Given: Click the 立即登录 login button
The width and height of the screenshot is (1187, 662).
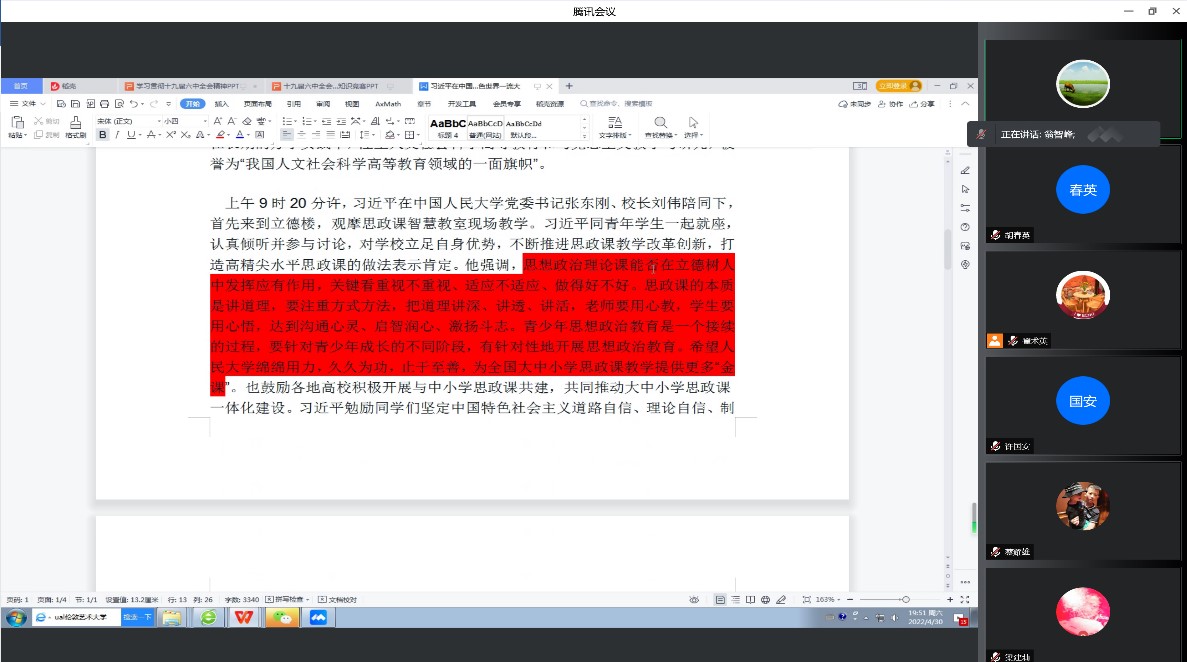Looking at the screenshot, I should coord(898,86).
